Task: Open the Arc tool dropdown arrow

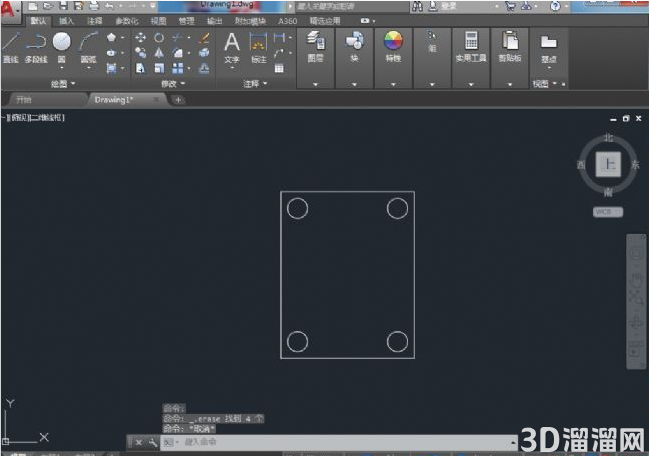Action: coord(89,68)
